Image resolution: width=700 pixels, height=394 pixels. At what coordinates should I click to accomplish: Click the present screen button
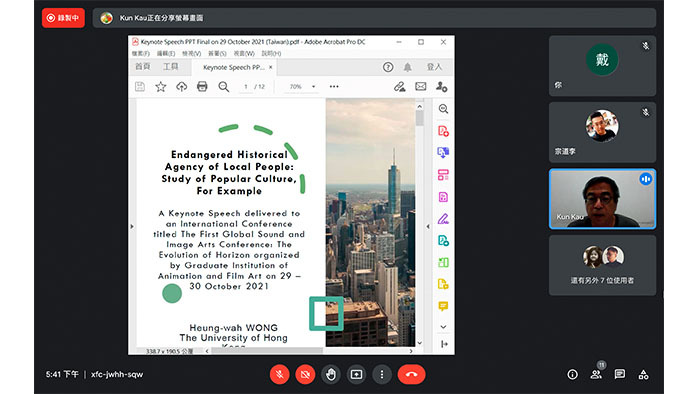point(356,374)
